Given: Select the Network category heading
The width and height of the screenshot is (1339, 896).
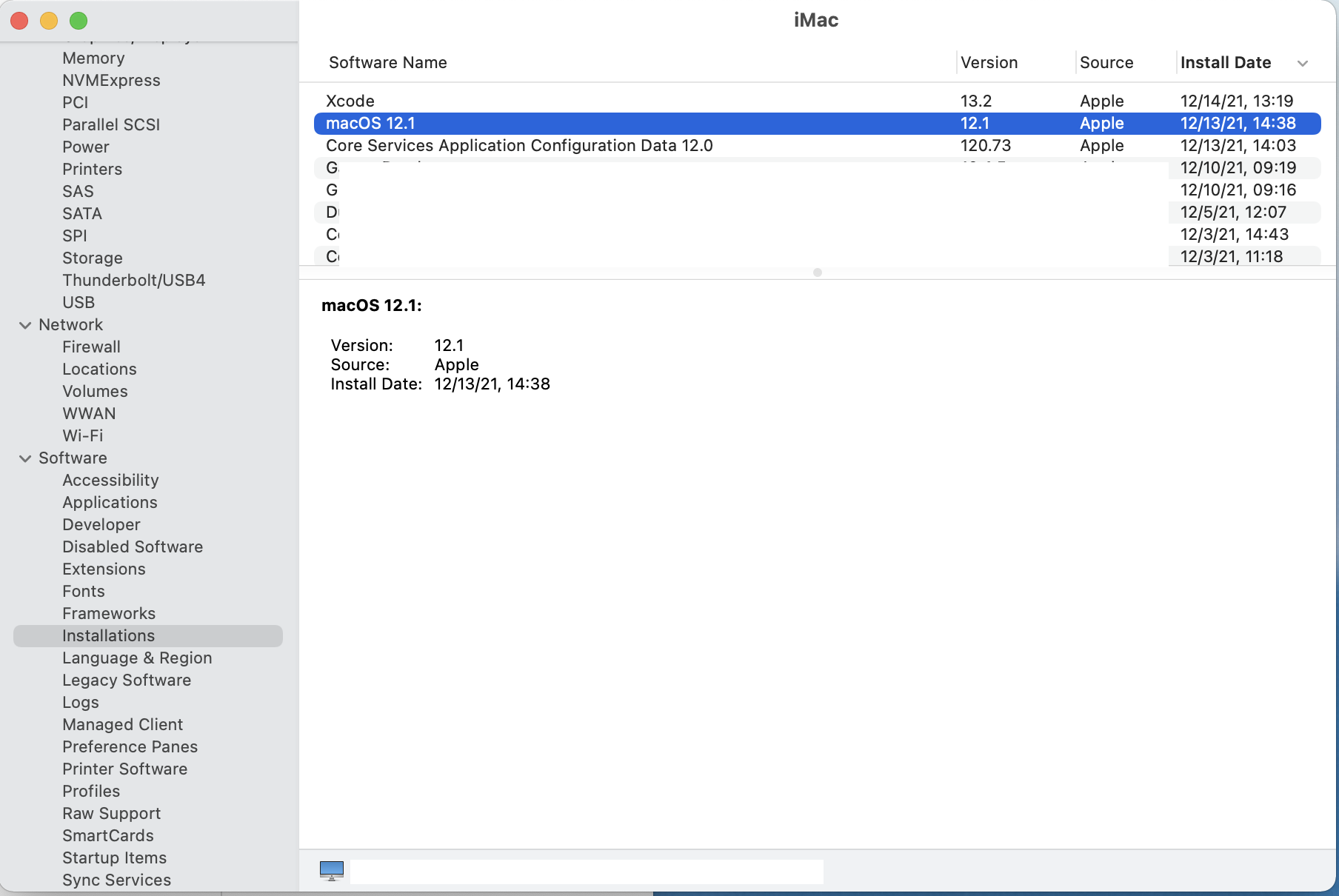Looking at the screenshot, I should pyautogui.click(x=71, y=325).
